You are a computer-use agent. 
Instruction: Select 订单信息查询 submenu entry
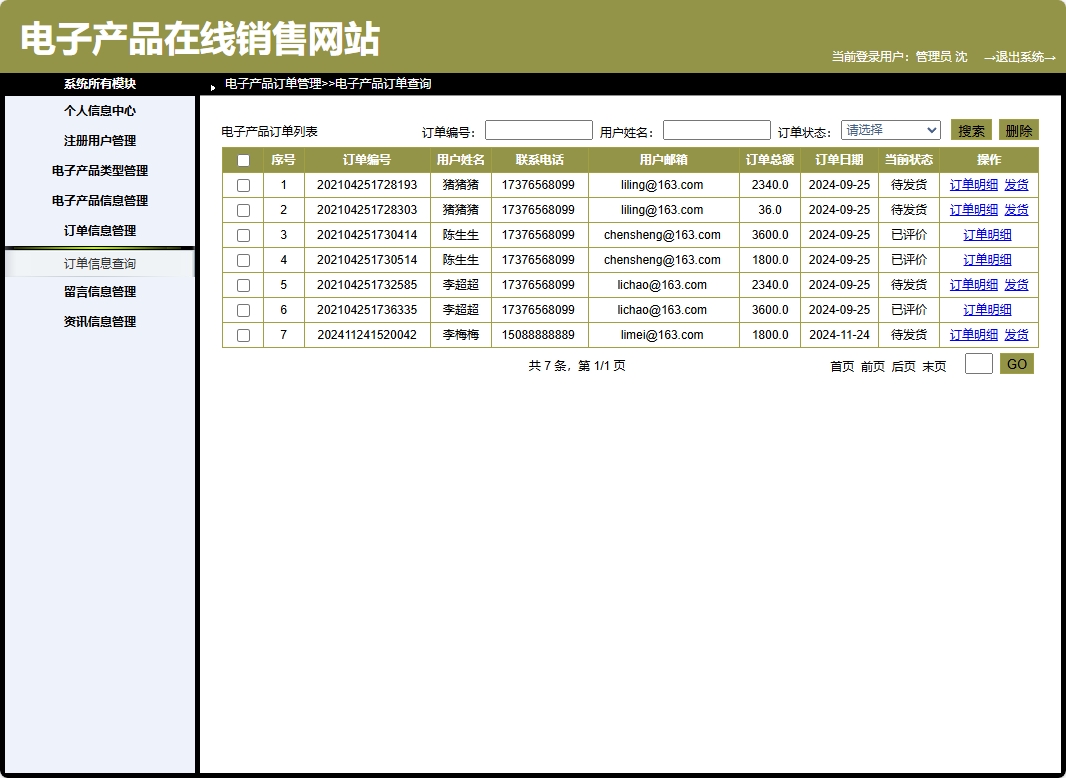[100, 263]
